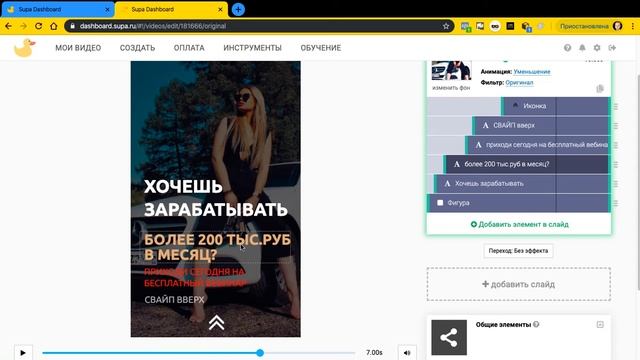Select более 200 тыс руб в месяц? element

point(527,164)
